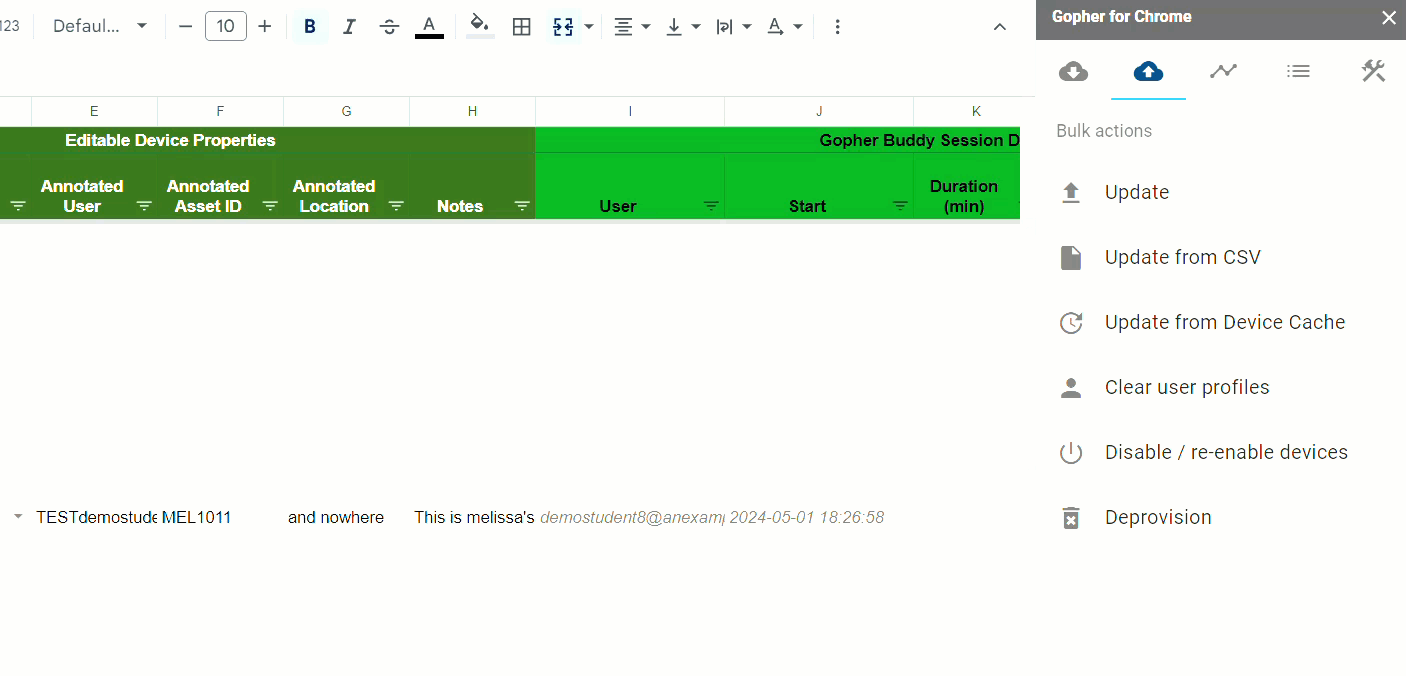Open the text color picker
Image resolution: width=1406 pixels, height=676 pixels.
pyautogui.click(x=429, y=26)
